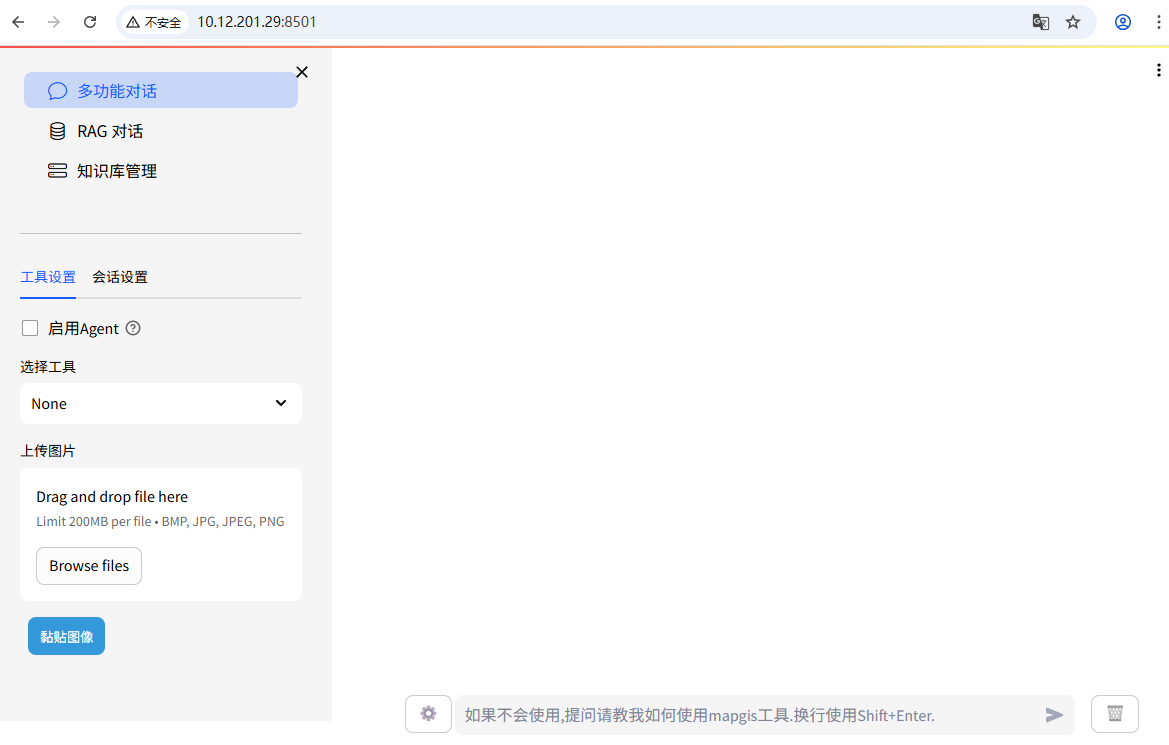Select the 工具设置 tab

[48, 278]
